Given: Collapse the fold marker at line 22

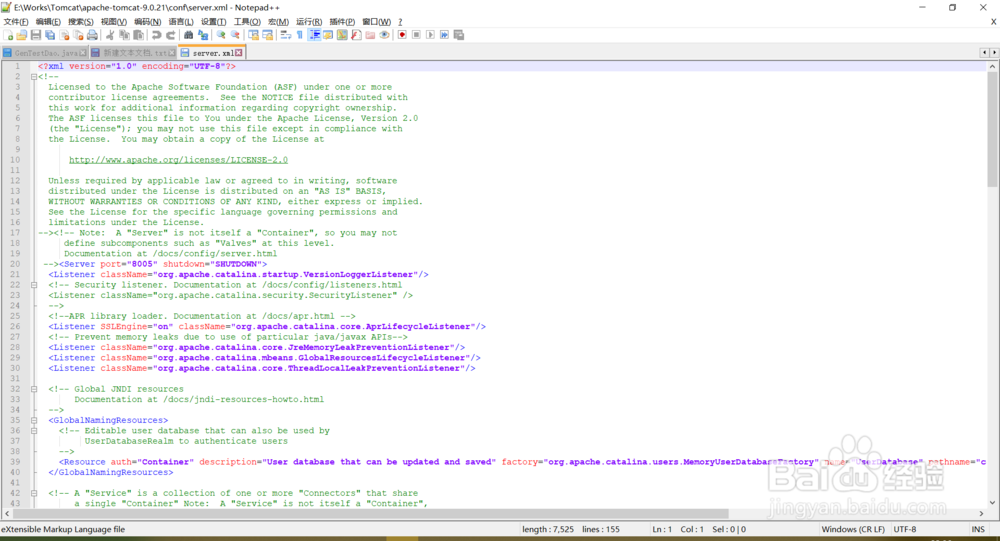Looking at the screenshot, I should (x=34, y=285).
